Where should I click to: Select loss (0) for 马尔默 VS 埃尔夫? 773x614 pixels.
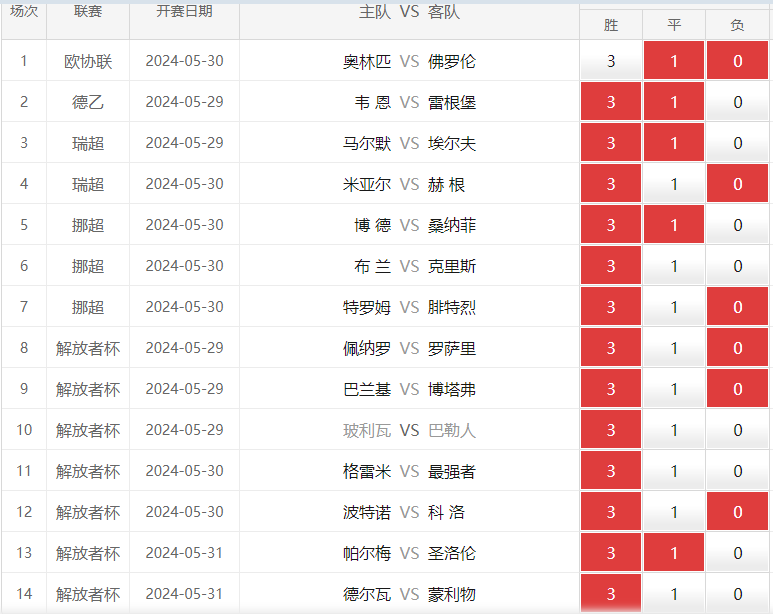pos(738,143)
